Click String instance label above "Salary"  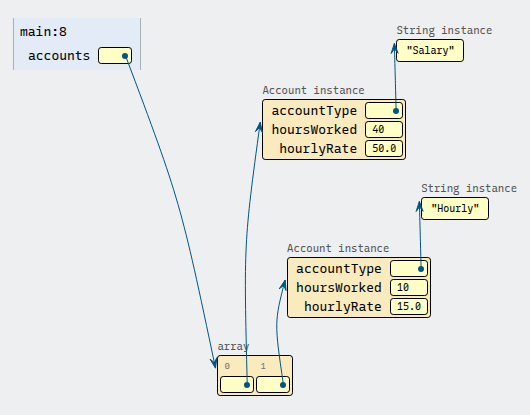click(444, 30)
